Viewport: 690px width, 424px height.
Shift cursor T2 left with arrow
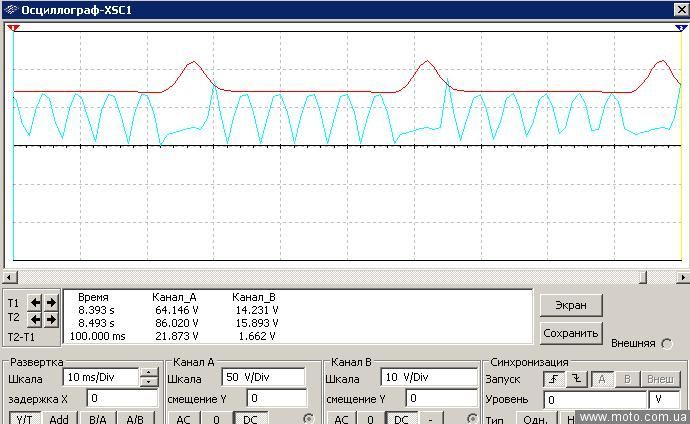pos(36,319)
